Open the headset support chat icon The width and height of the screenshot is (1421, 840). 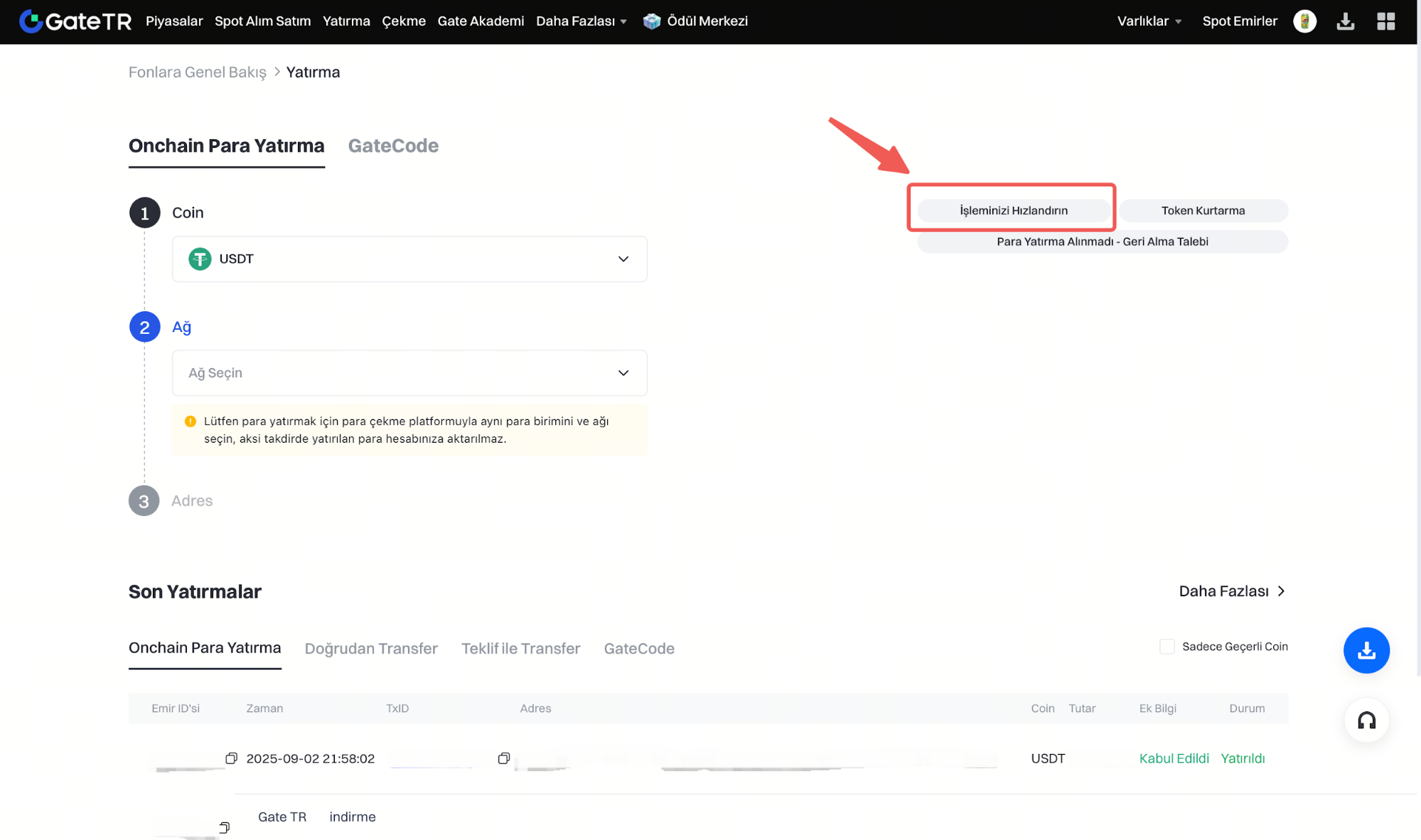tap(1366, 721)
